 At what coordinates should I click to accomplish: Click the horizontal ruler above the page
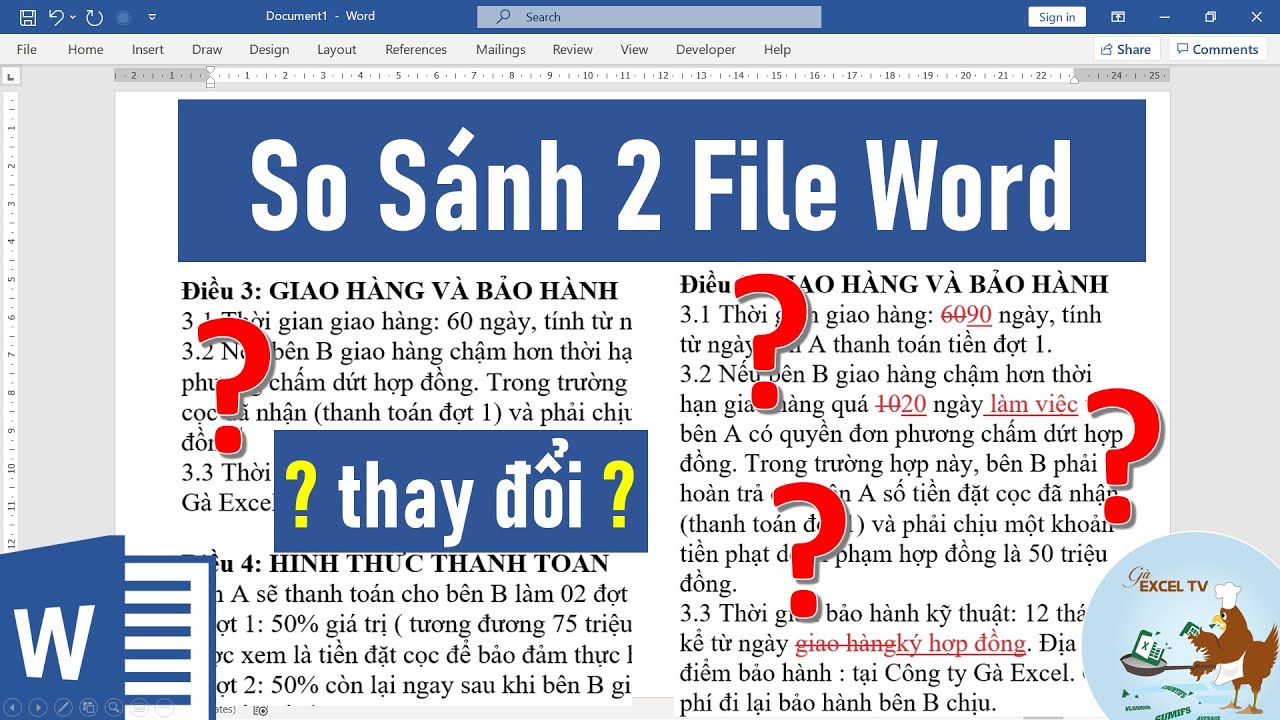[x=640, y=75]
